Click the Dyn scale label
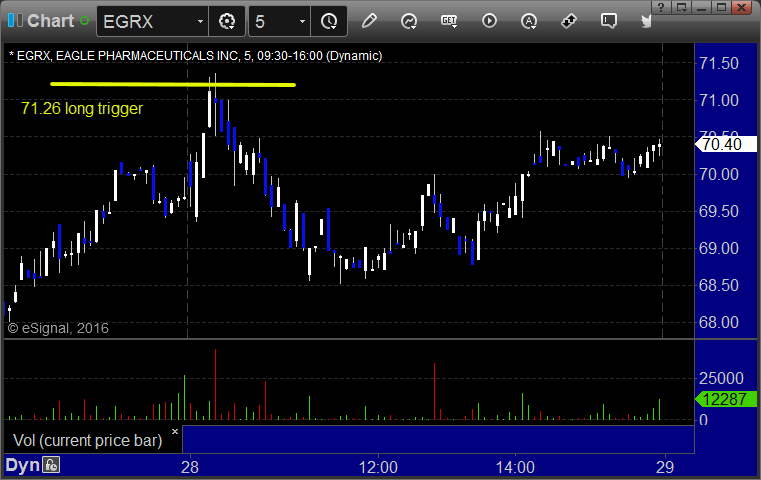 tap(23, 465)
